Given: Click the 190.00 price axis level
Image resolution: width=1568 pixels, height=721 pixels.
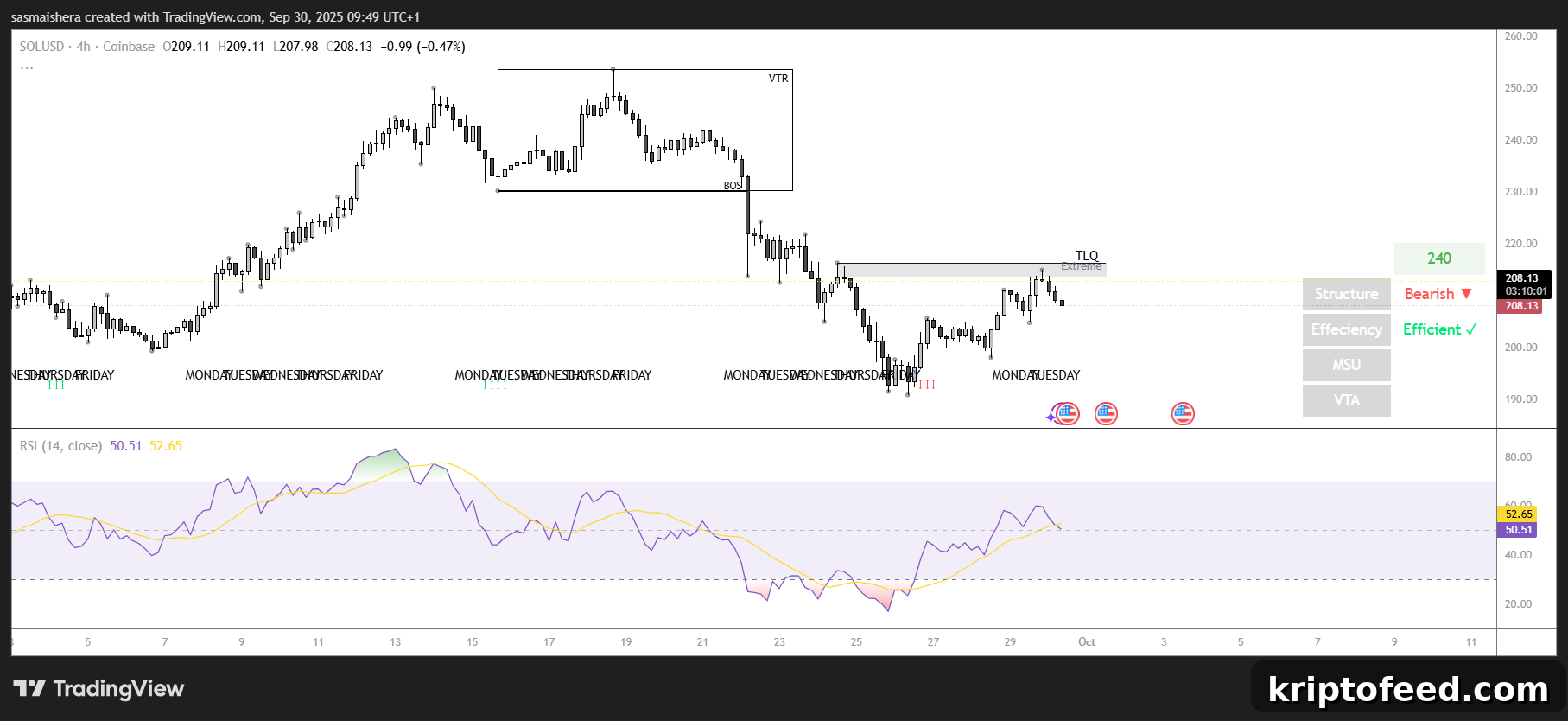Looking at the screenshot, I should click(x=1520, y=399).
